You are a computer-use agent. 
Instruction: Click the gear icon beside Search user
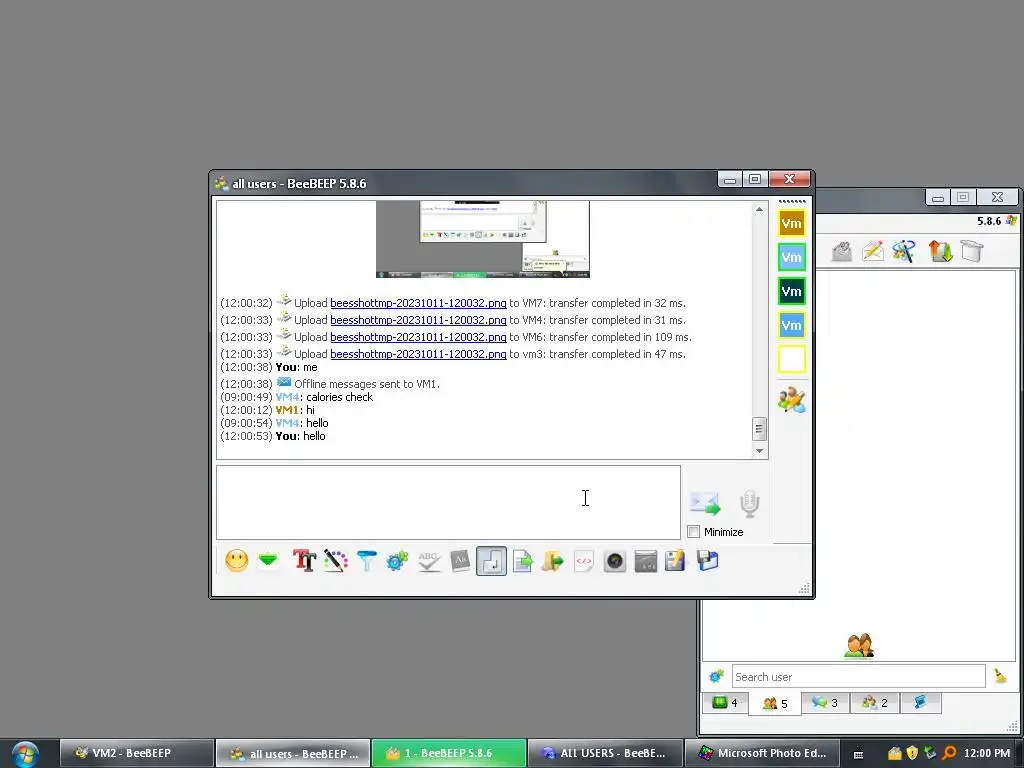tap(716, 677)
